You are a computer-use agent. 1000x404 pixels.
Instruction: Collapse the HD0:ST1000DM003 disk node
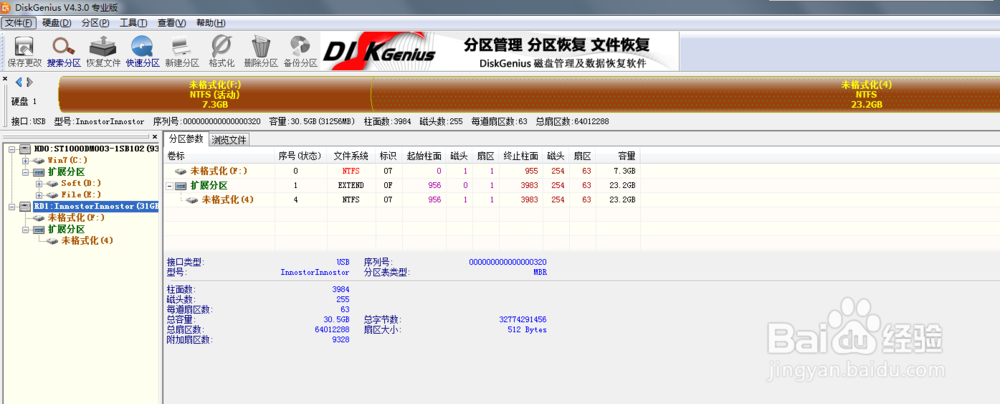pyautogui.click(x=11, y=149)
